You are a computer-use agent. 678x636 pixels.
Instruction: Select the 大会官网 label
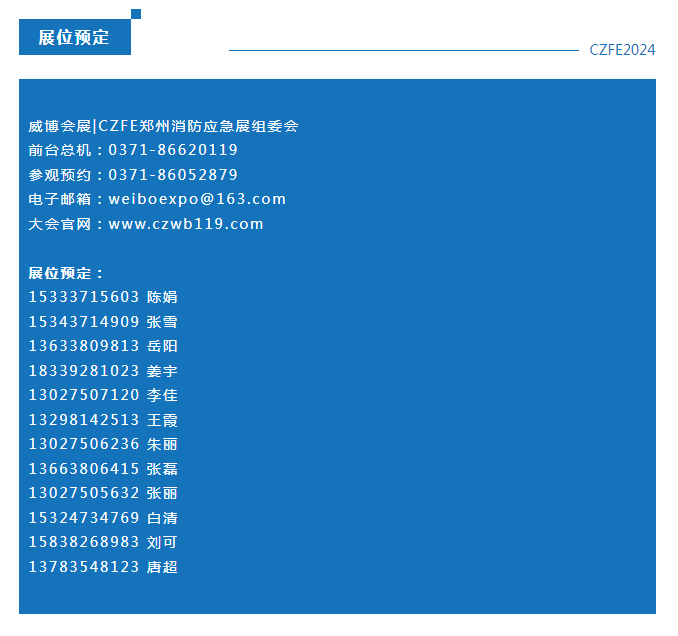[x=60, y=224]
